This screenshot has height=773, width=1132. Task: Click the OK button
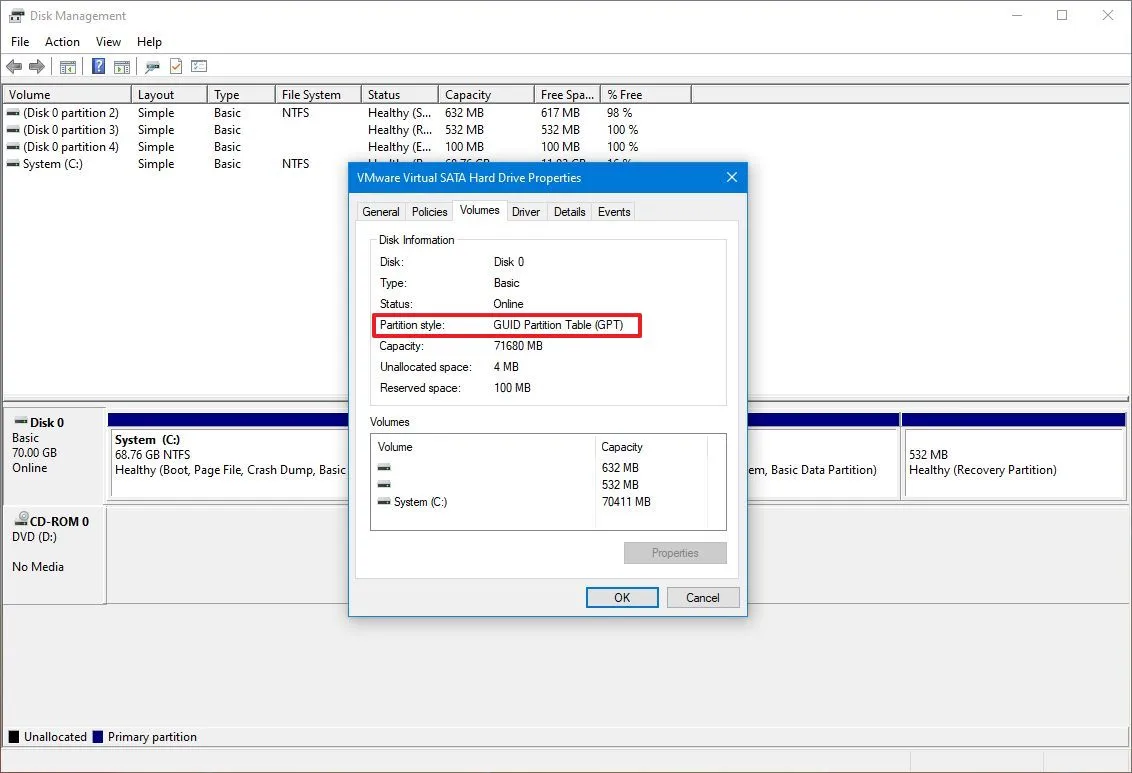coord(621,597)
